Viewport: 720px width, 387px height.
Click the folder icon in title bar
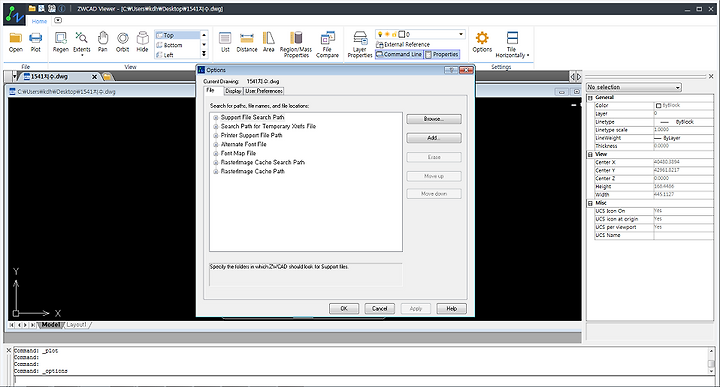(32, 8)
